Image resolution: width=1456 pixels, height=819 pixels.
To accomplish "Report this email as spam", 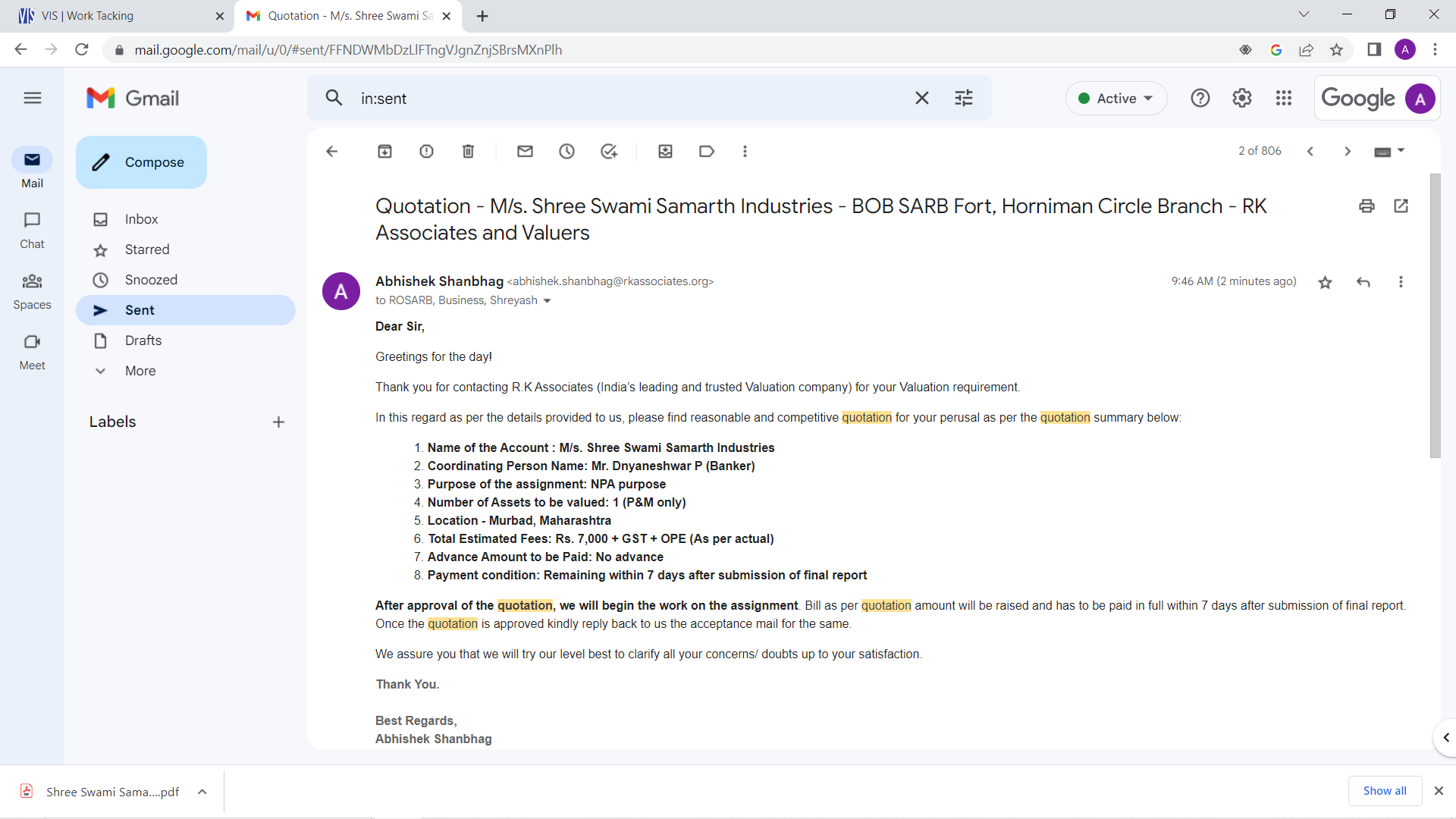I will coord(427,152).
